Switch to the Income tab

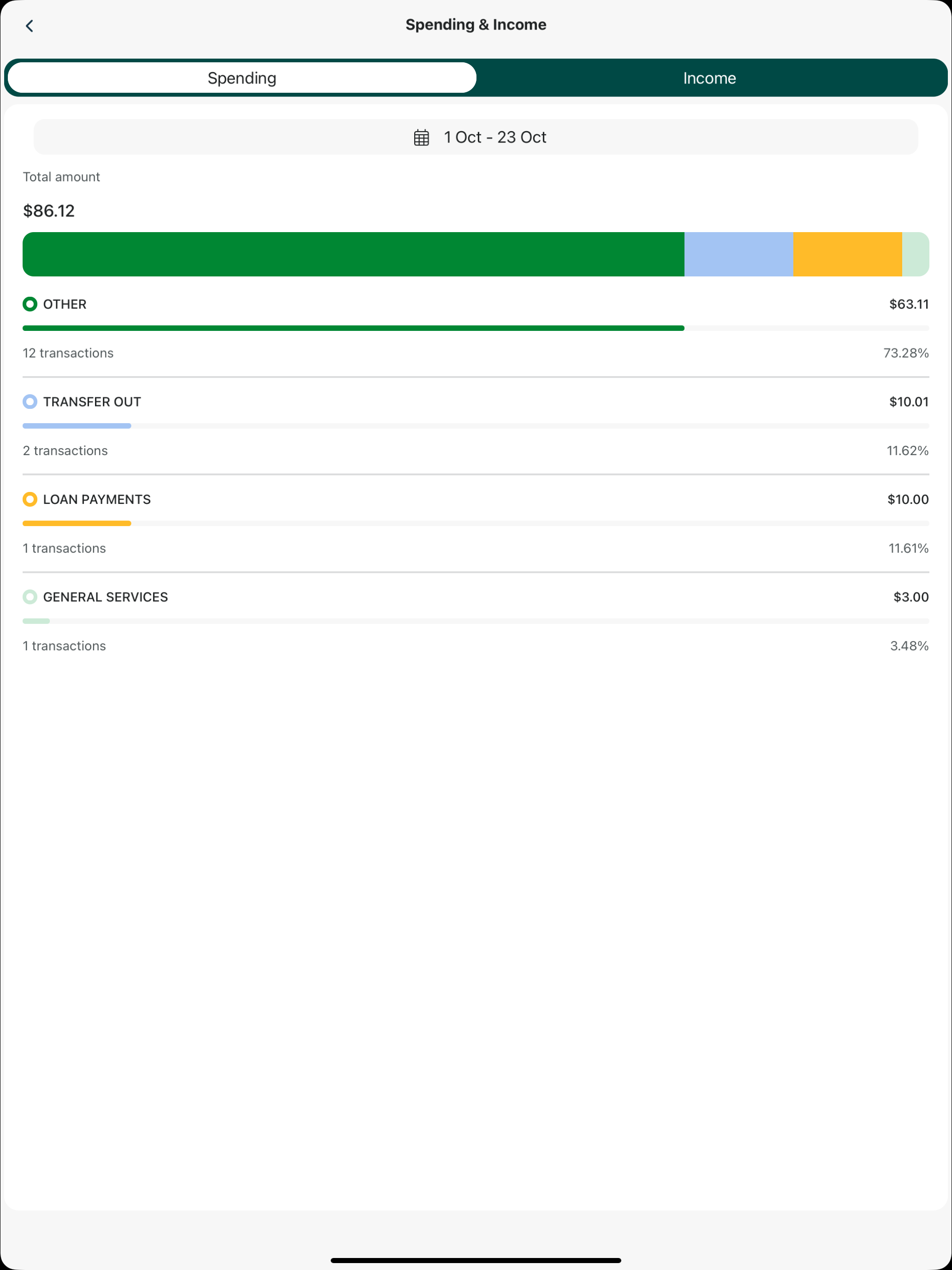710,78
